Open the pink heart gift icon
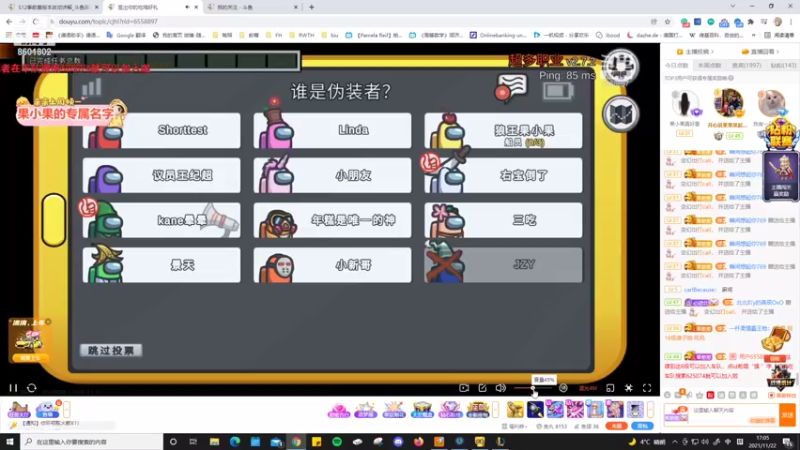The width and height of the screenshot is (800, 450). (338, 409)
